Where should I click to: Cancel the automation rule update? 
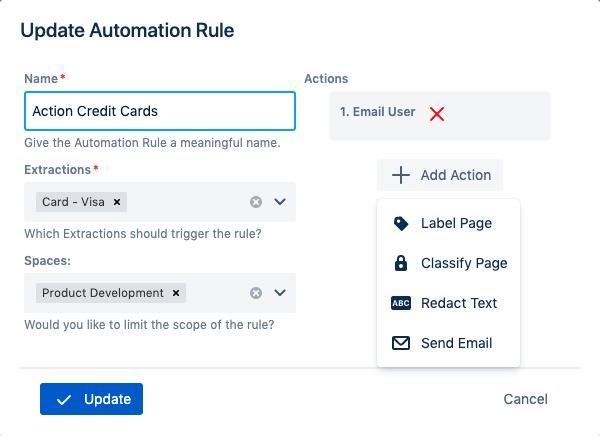525,399
